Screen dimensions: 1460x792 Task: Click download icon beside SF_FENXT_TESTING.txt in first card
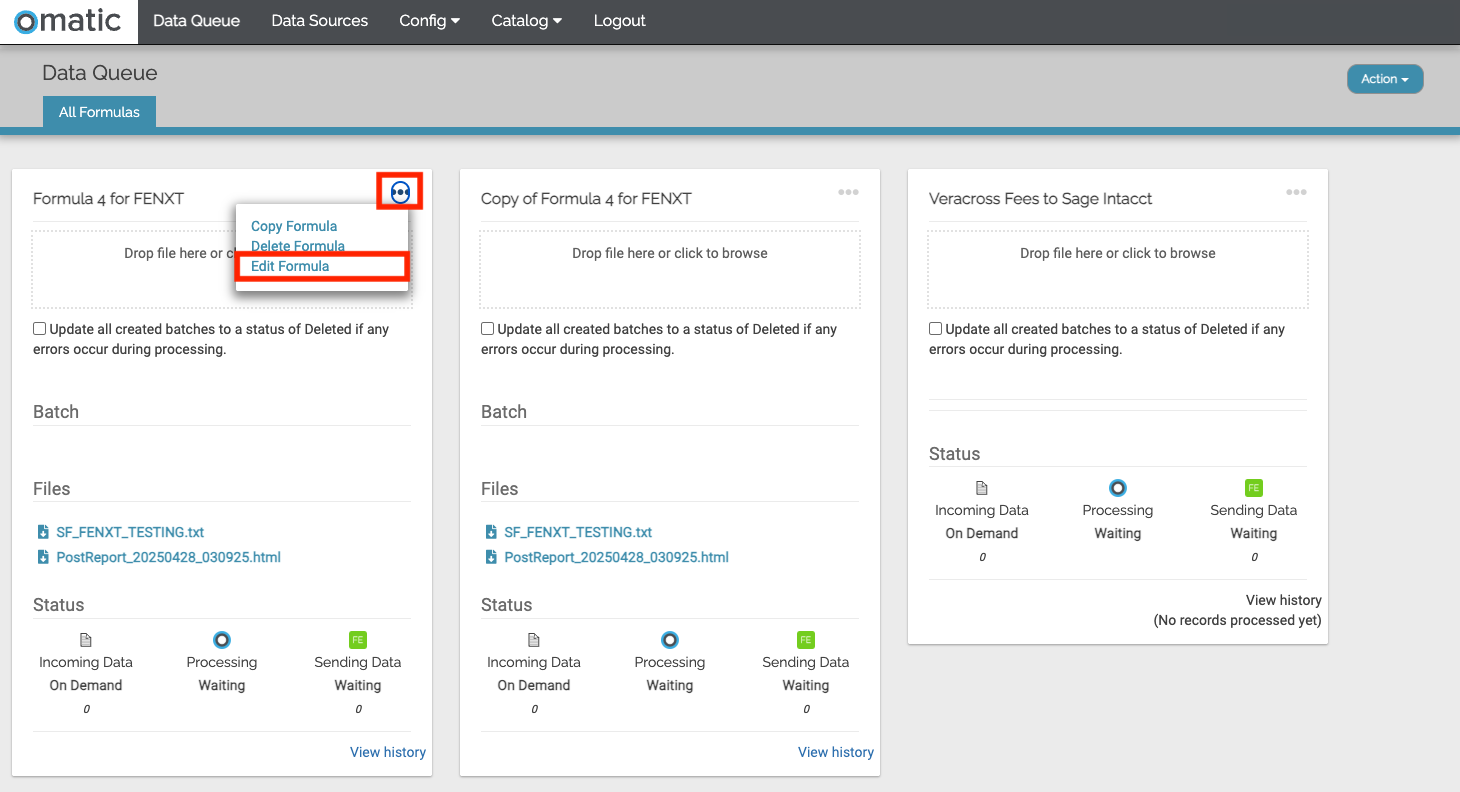click(43, 532)
